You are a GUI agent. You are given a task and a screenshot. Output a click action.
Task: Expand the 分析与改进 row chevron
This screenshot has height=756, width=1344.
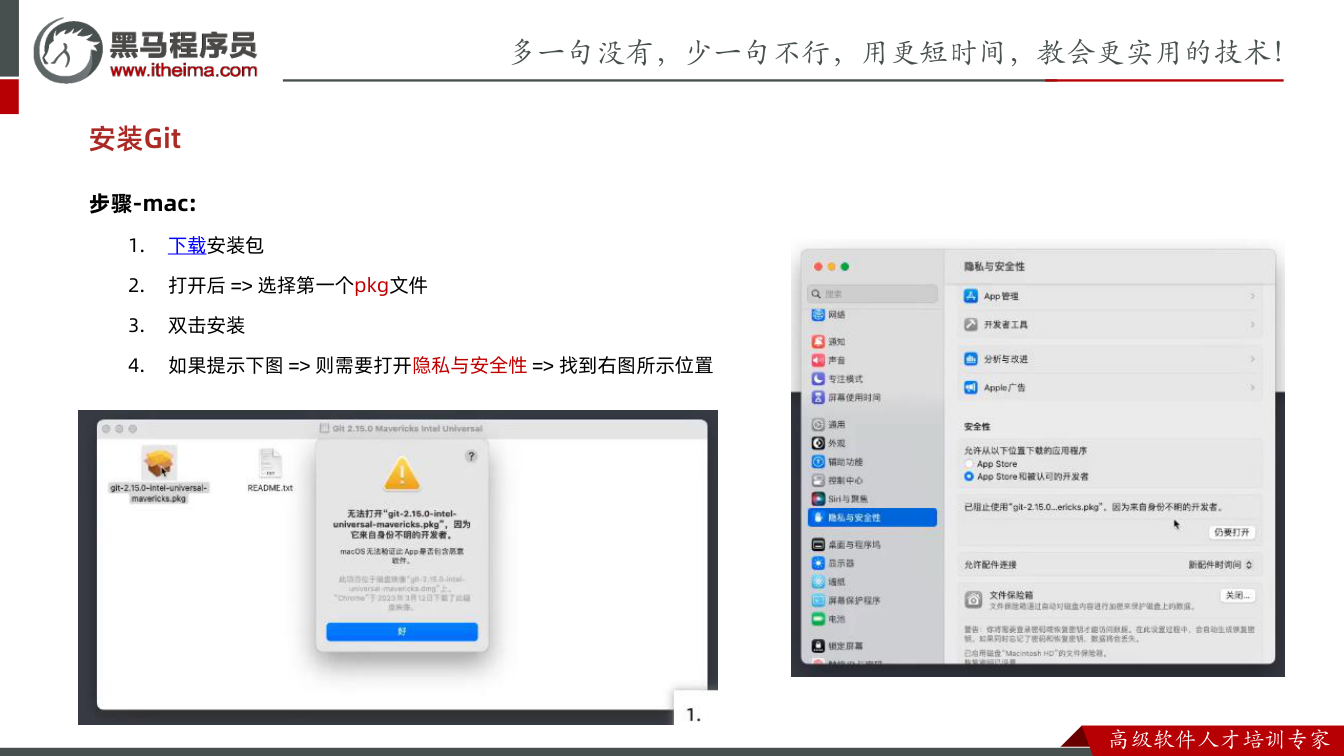point(1252,359)
